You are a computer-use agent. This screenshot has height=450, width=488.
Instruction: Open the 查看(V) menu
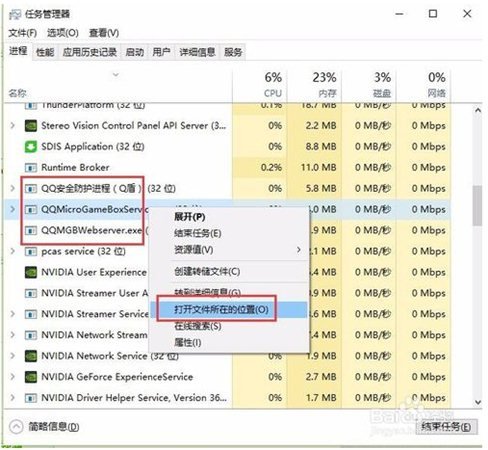(x=104, y=33)
